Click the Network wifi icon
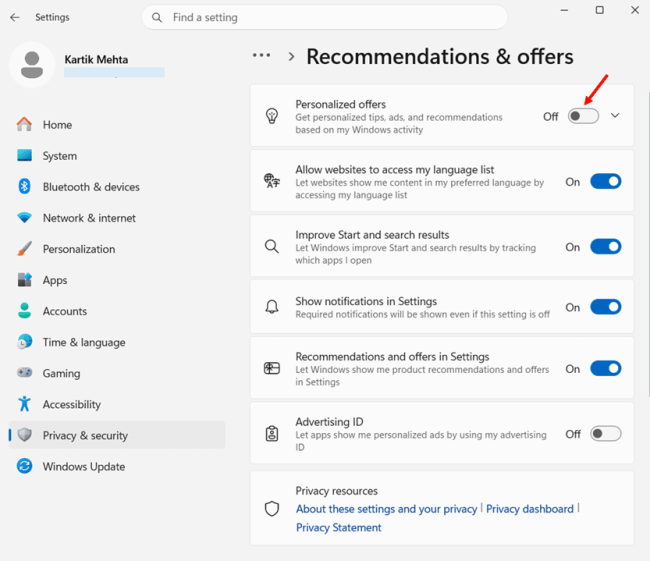The image size is (650, 561). [x=24, y=218]
